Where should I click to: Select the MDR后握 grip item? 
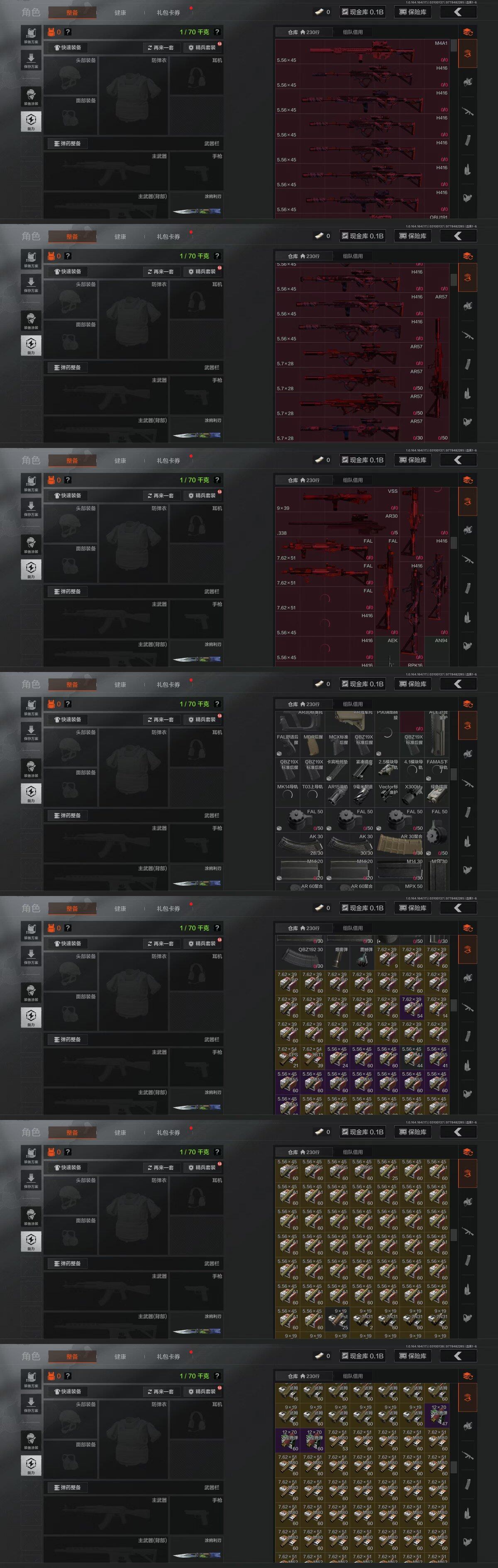(x=313, y=746)
